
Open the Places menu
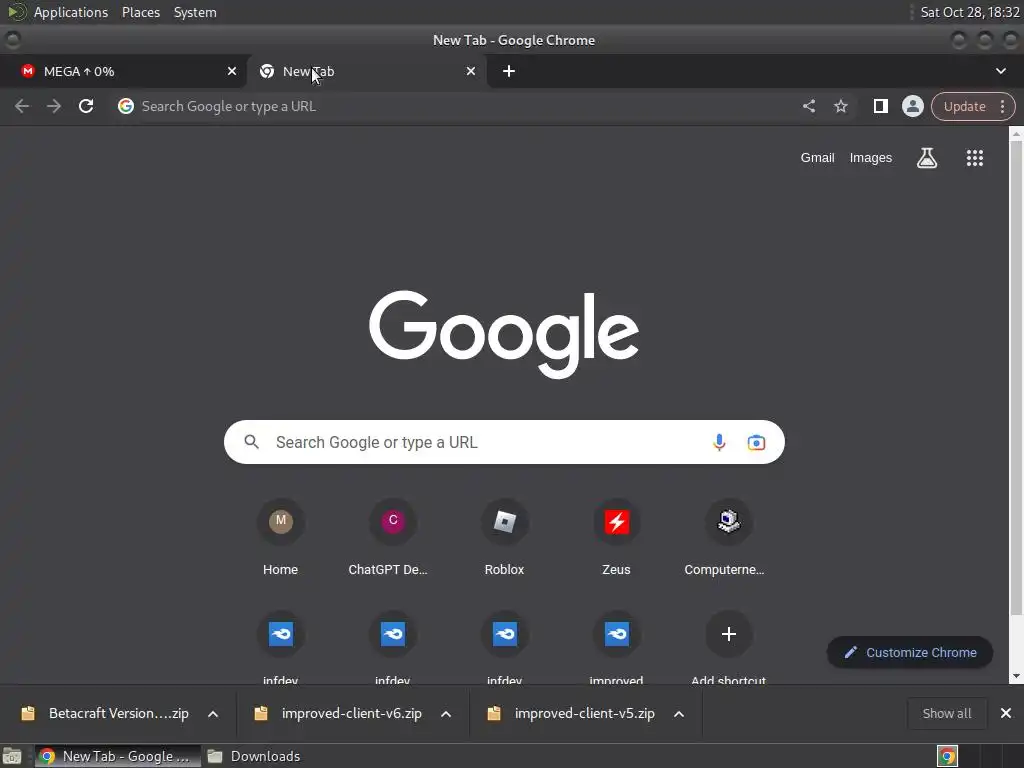point(141,12)
